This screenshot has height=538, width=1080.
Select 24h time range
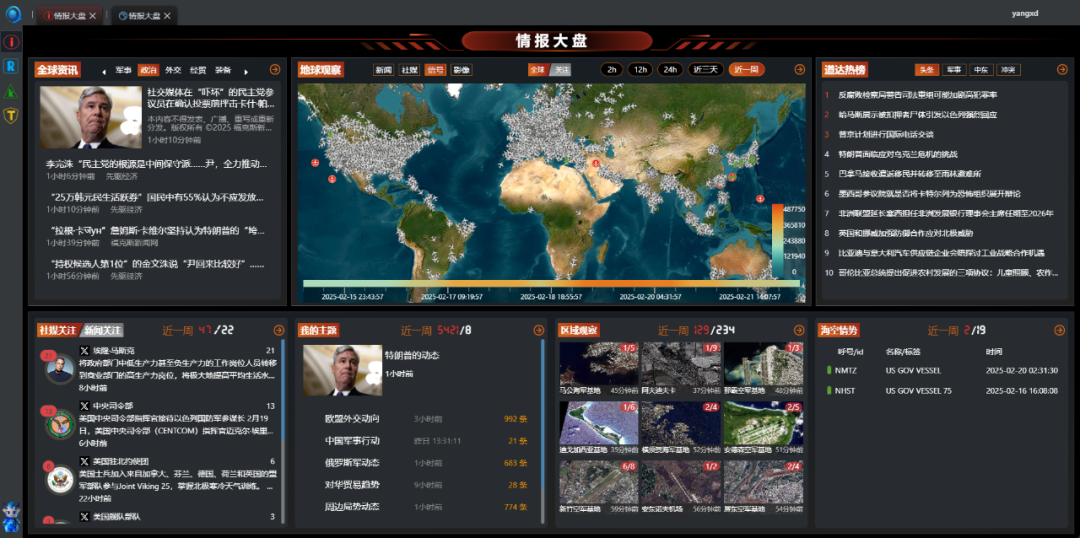[x=671, y=70]
